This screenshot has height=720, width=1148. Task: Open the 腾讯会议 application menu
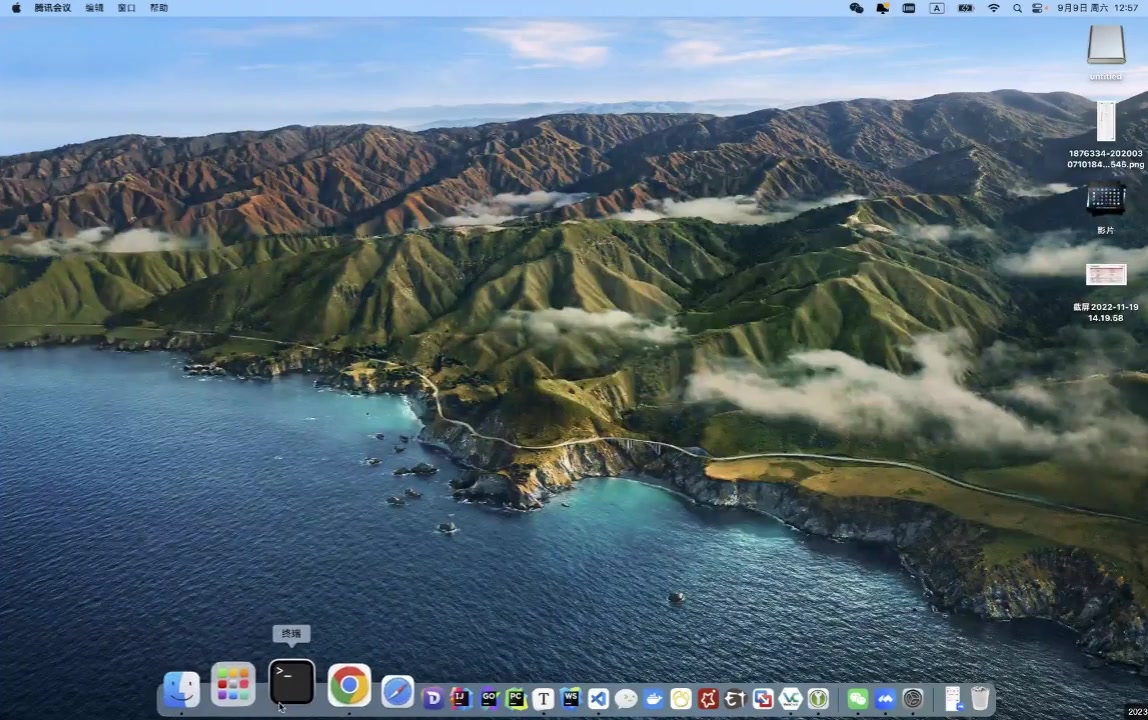[x=52, y=8]
